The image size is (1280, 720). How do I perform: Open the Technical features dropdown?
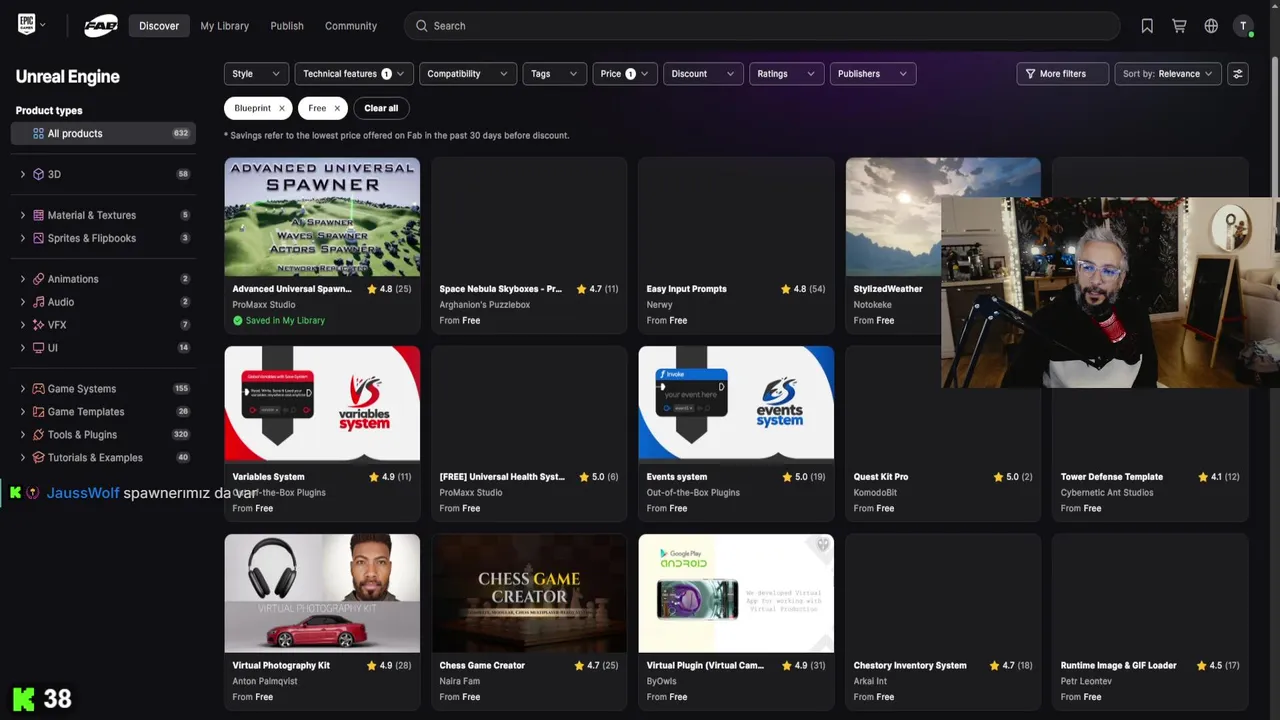tap(354, 74)
